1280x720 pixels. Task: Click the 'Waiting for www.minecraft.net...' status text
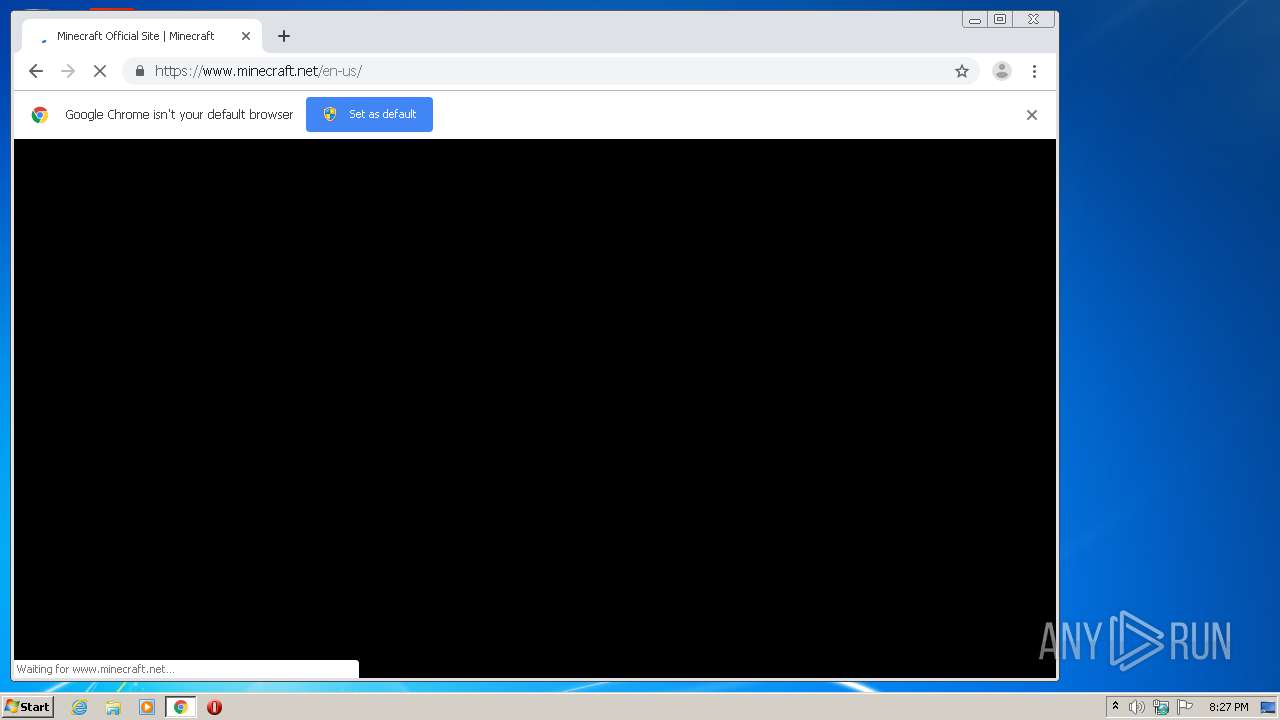95,669
